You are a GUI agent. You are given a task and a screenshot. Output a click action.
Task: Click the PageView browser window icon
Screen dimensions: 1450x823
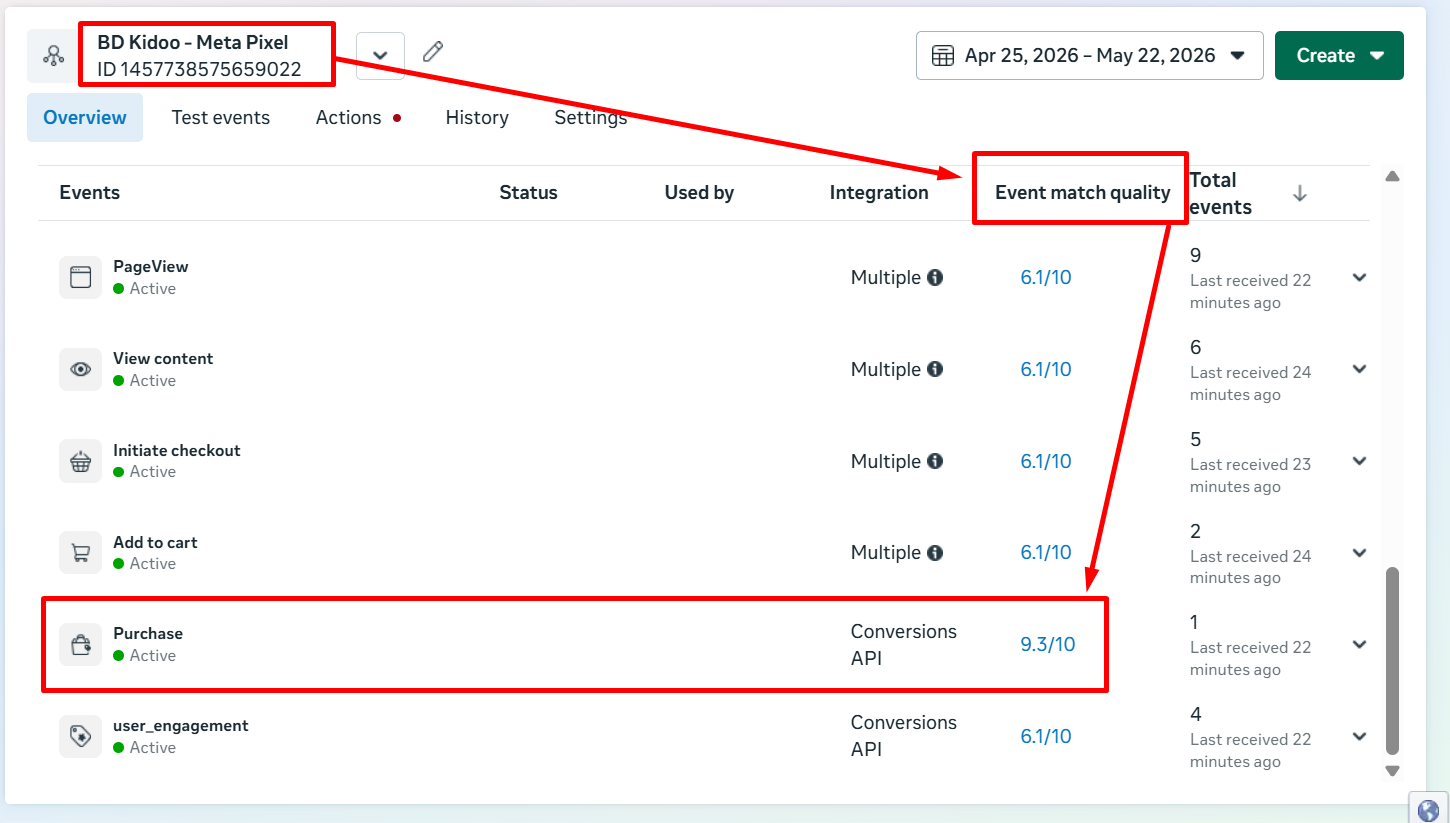[x=80, y=277]
